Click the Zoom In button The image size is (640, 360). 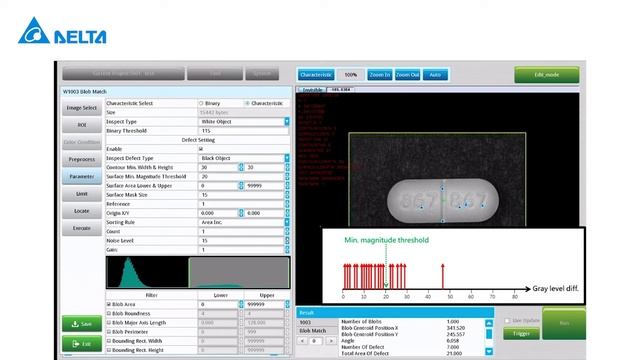380,75
